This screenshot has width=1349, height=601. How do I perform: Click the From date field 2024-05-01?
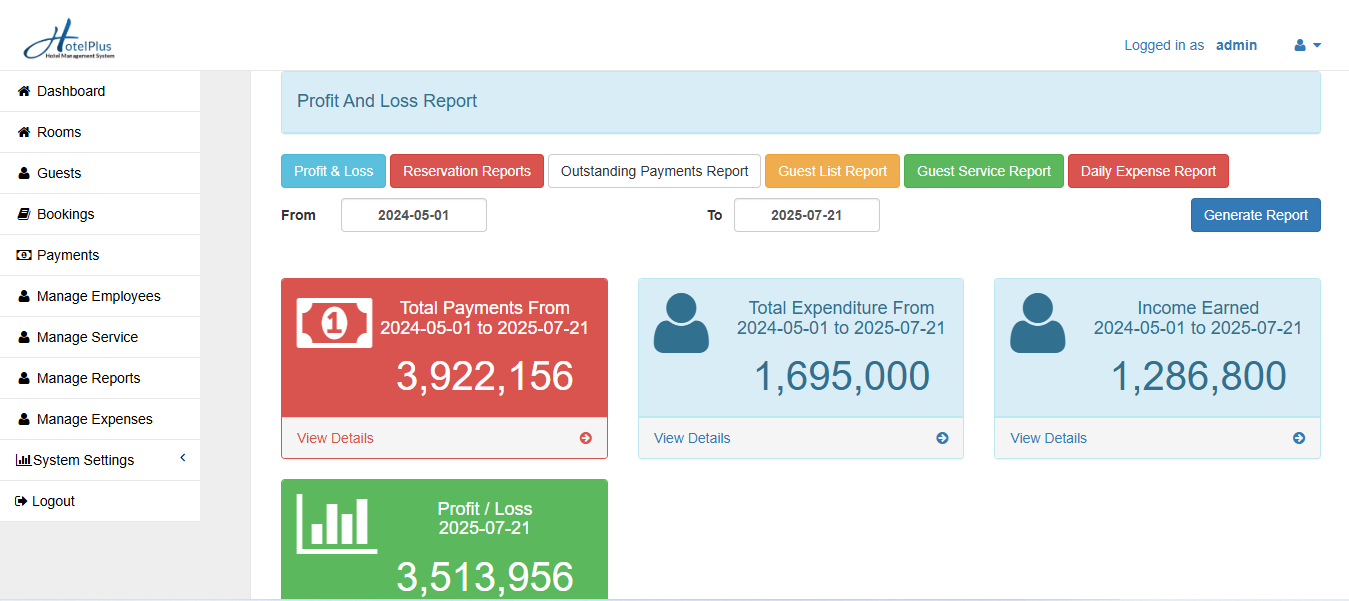click(x=414, y=215)
